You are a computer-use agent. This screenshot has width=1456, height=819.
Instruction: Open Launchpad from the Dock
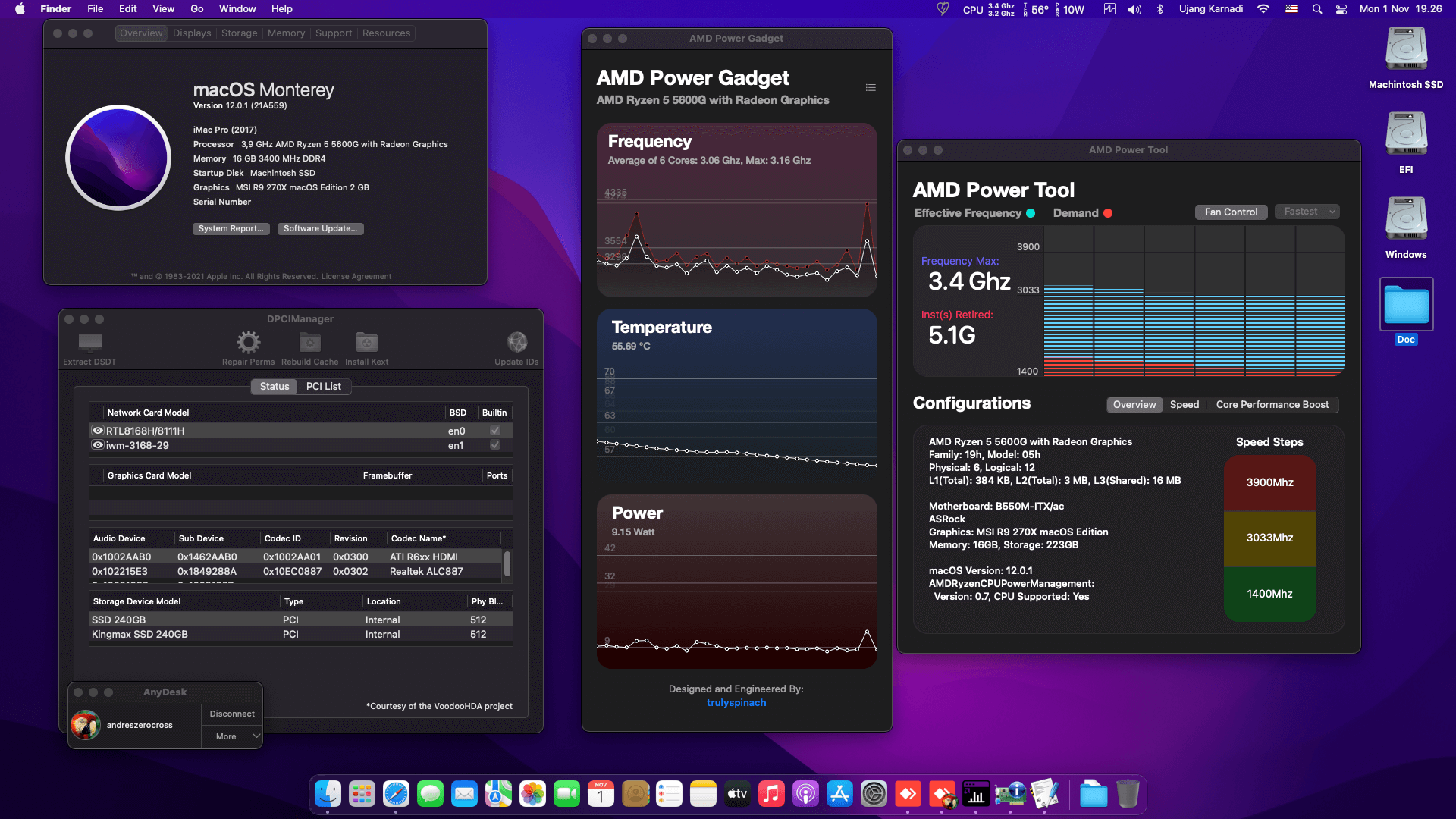coord(362,794)
